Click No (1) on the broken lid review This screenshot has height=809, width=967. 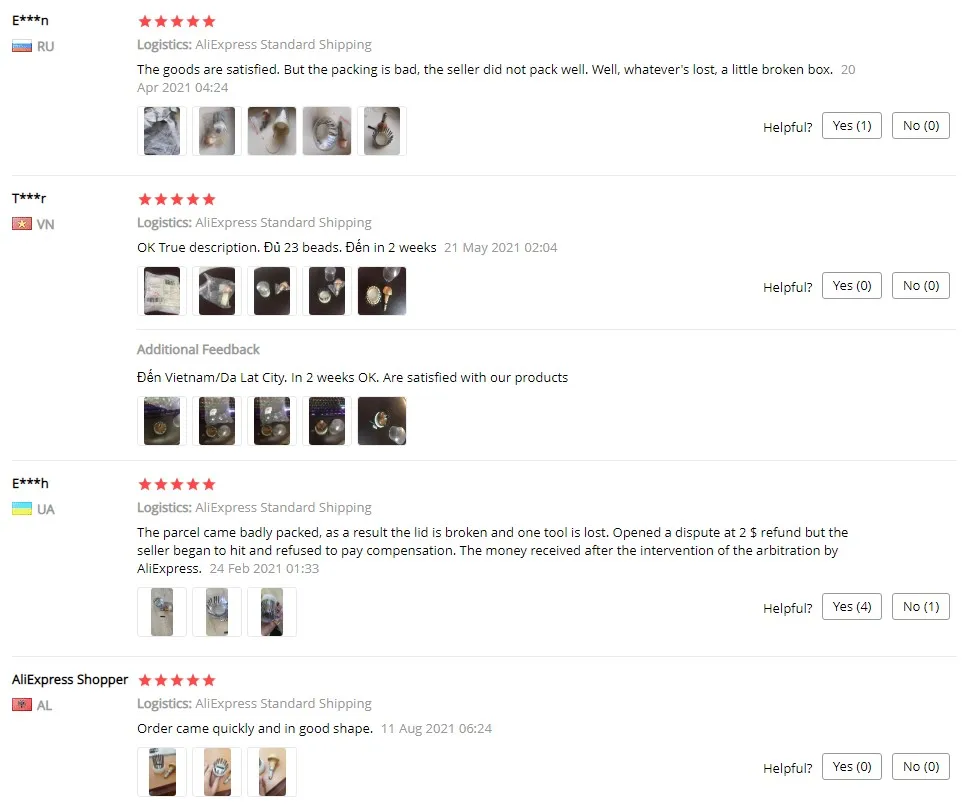click(921, 607)
